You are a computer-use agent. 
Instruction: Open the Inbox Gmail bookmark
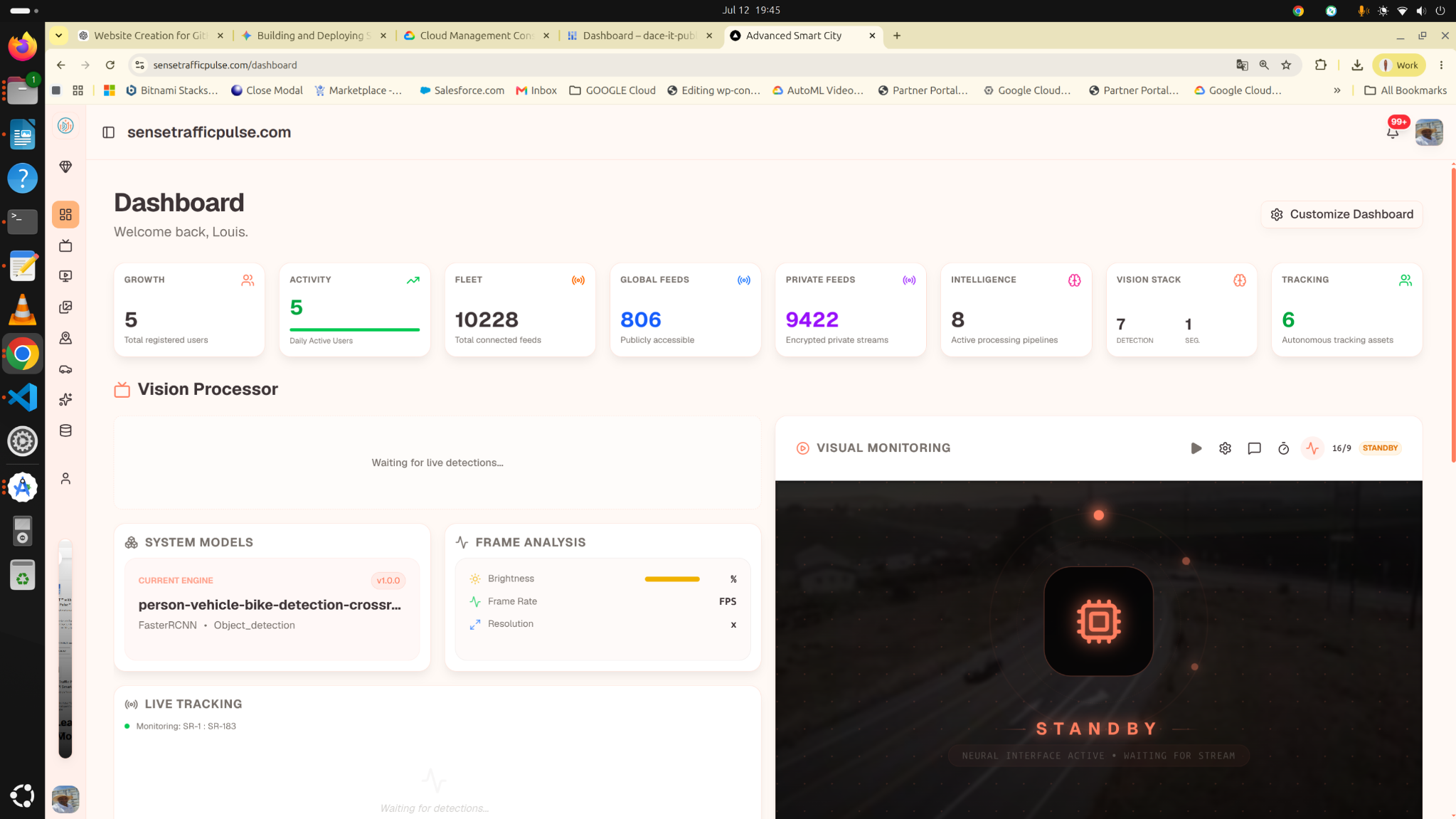[536, 90]
